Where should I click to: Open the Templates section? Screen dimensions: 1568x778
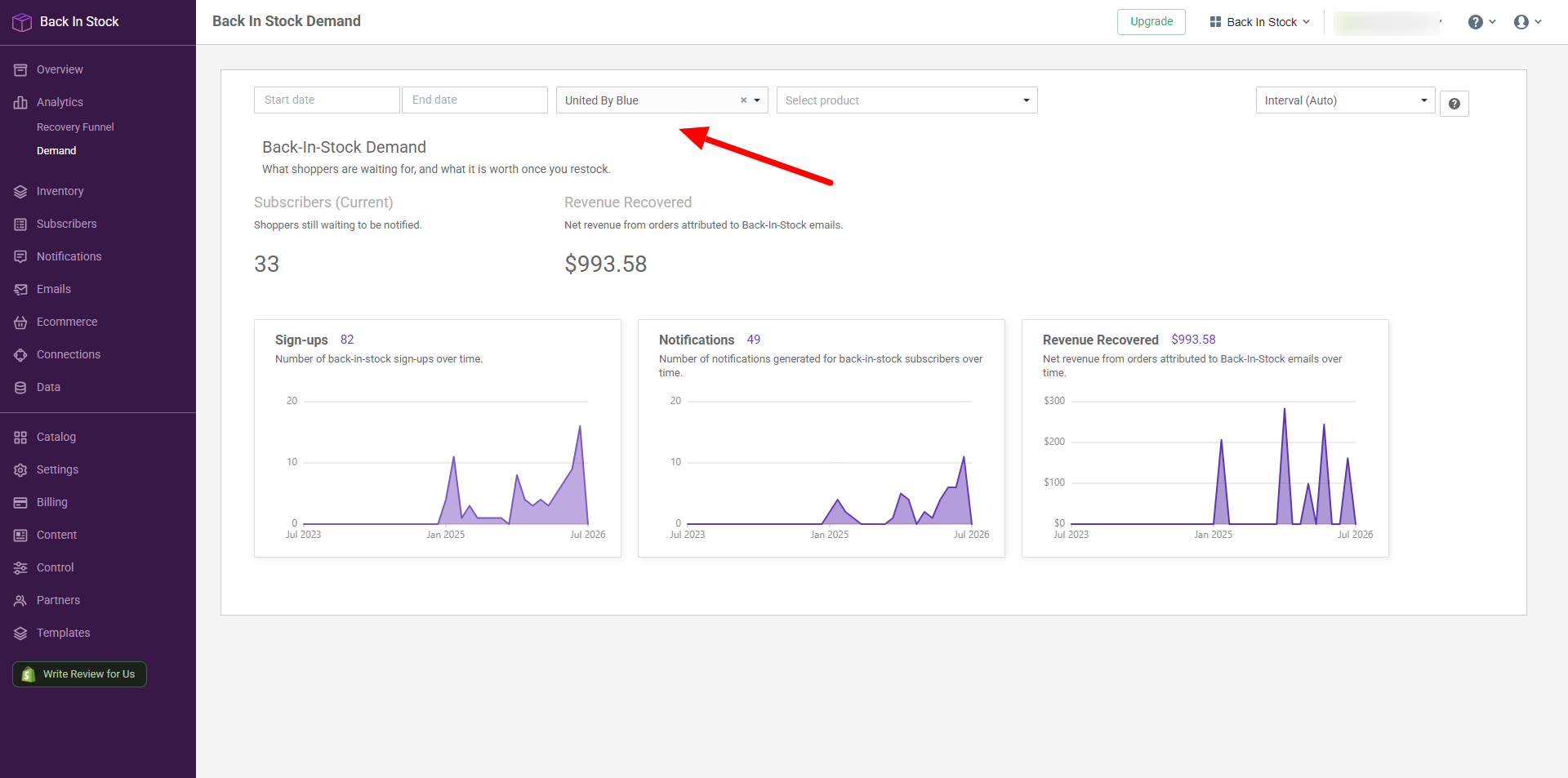coord(63,634)
